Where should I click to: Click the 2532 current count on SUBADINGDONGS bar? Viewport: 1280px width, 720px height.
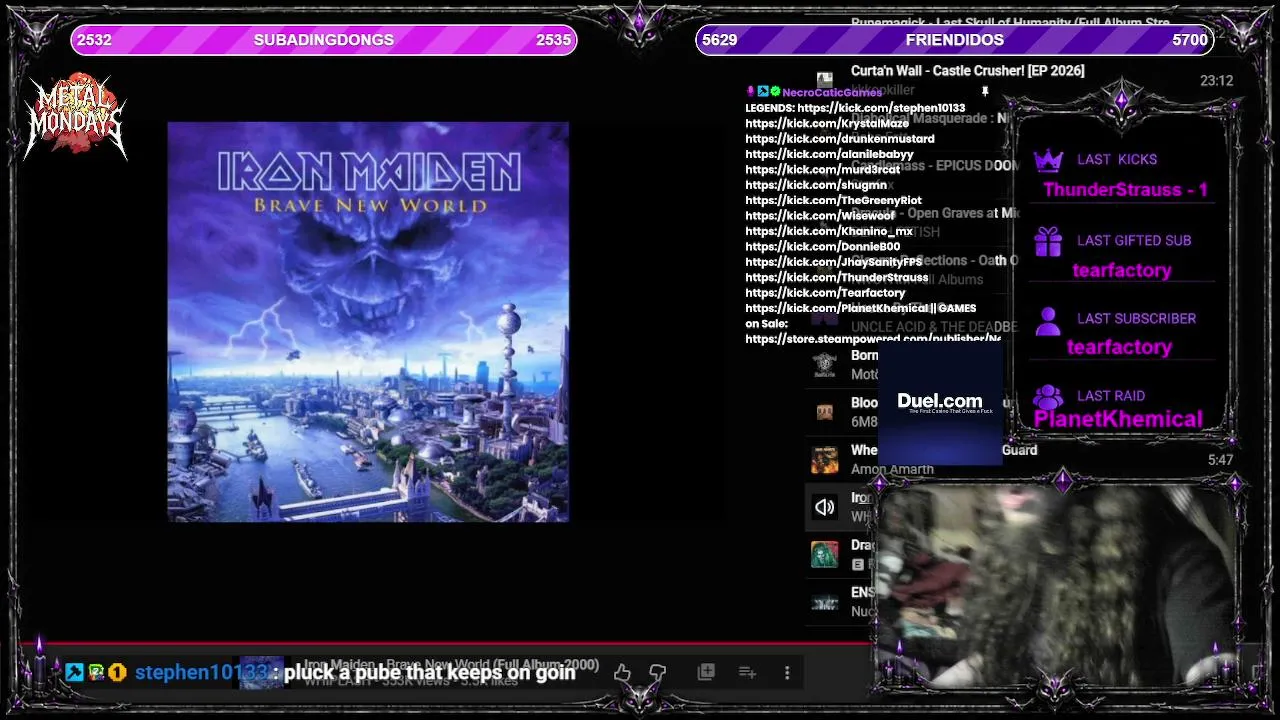tap(94, 40)
